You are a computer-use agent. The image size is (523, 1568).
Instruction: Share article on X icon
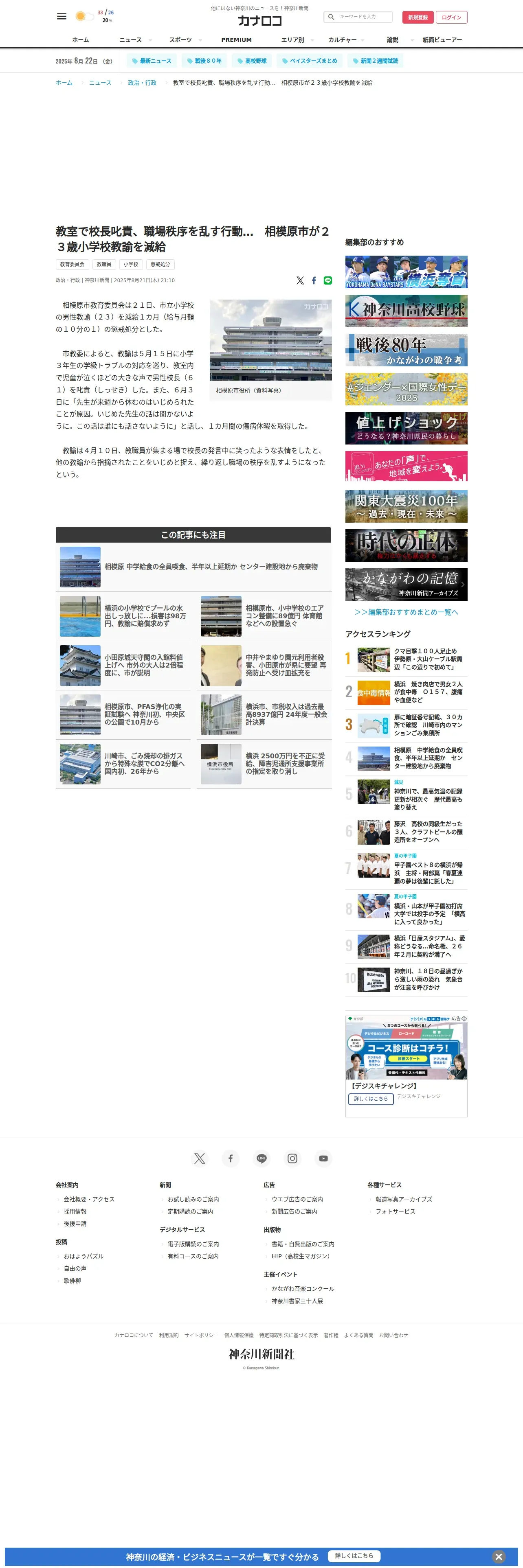coord(300,280)
